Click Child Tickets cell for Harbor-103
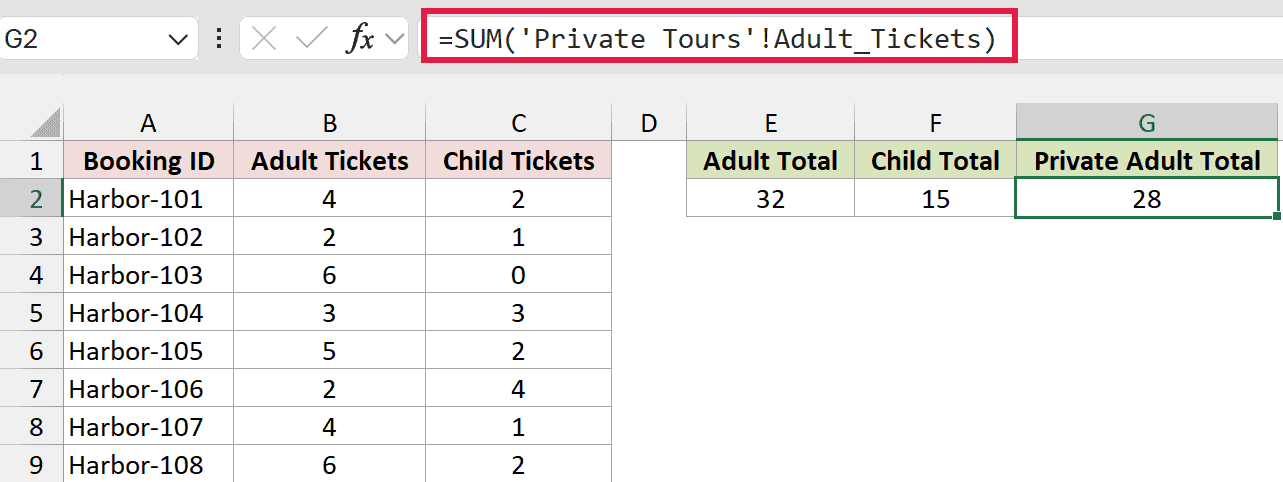The image size is (1283, 482). pyautogui.click(x=518, y=275)
